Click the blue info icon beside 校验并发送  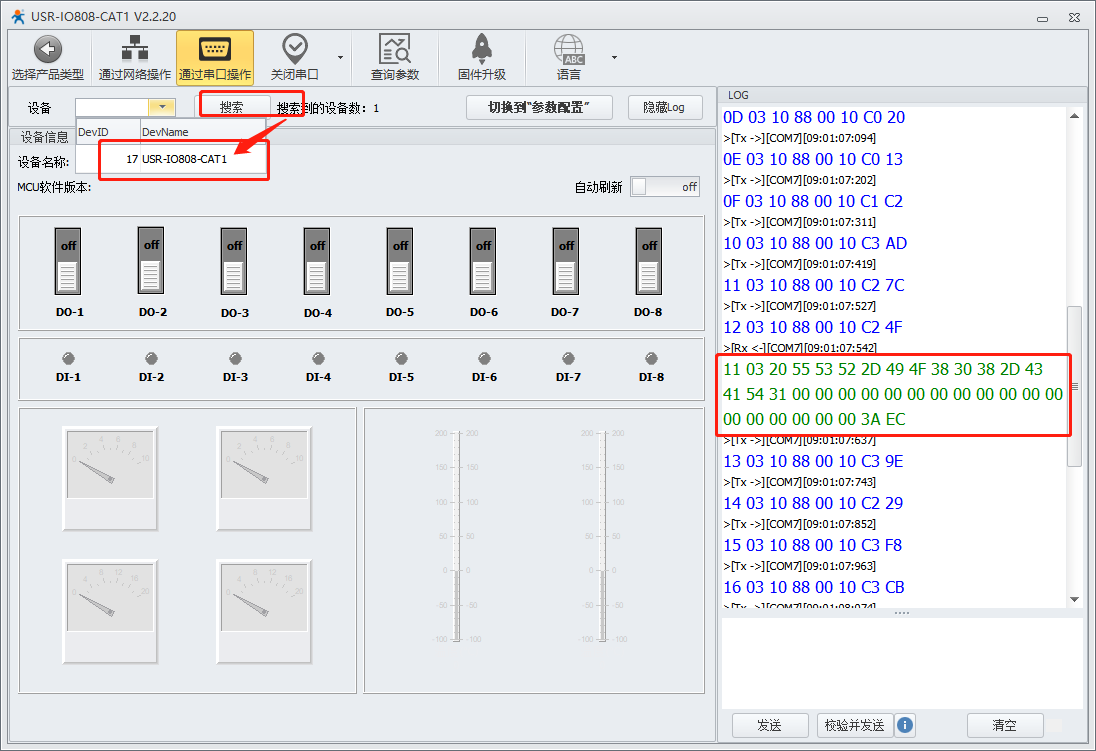(x=904, y=725)
